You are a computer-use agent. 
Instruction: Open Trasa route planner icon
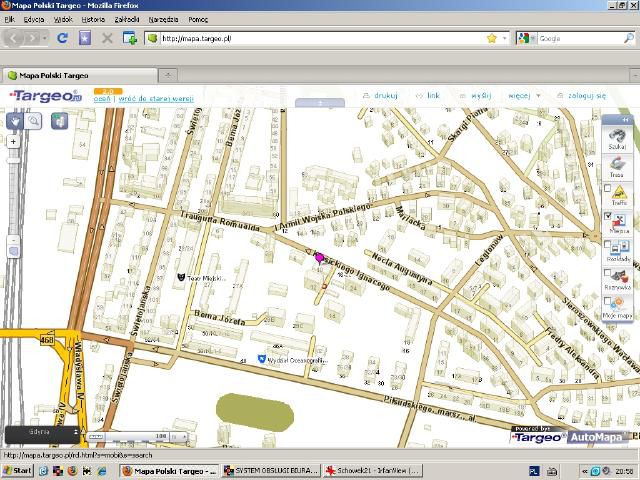[617, 164]
